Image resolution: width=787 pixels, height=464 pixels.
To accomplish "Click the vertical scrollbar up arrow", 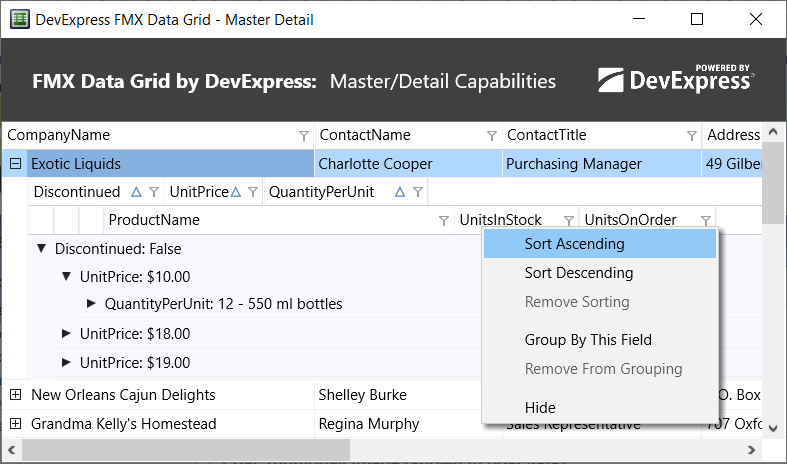I will point(773,132).
